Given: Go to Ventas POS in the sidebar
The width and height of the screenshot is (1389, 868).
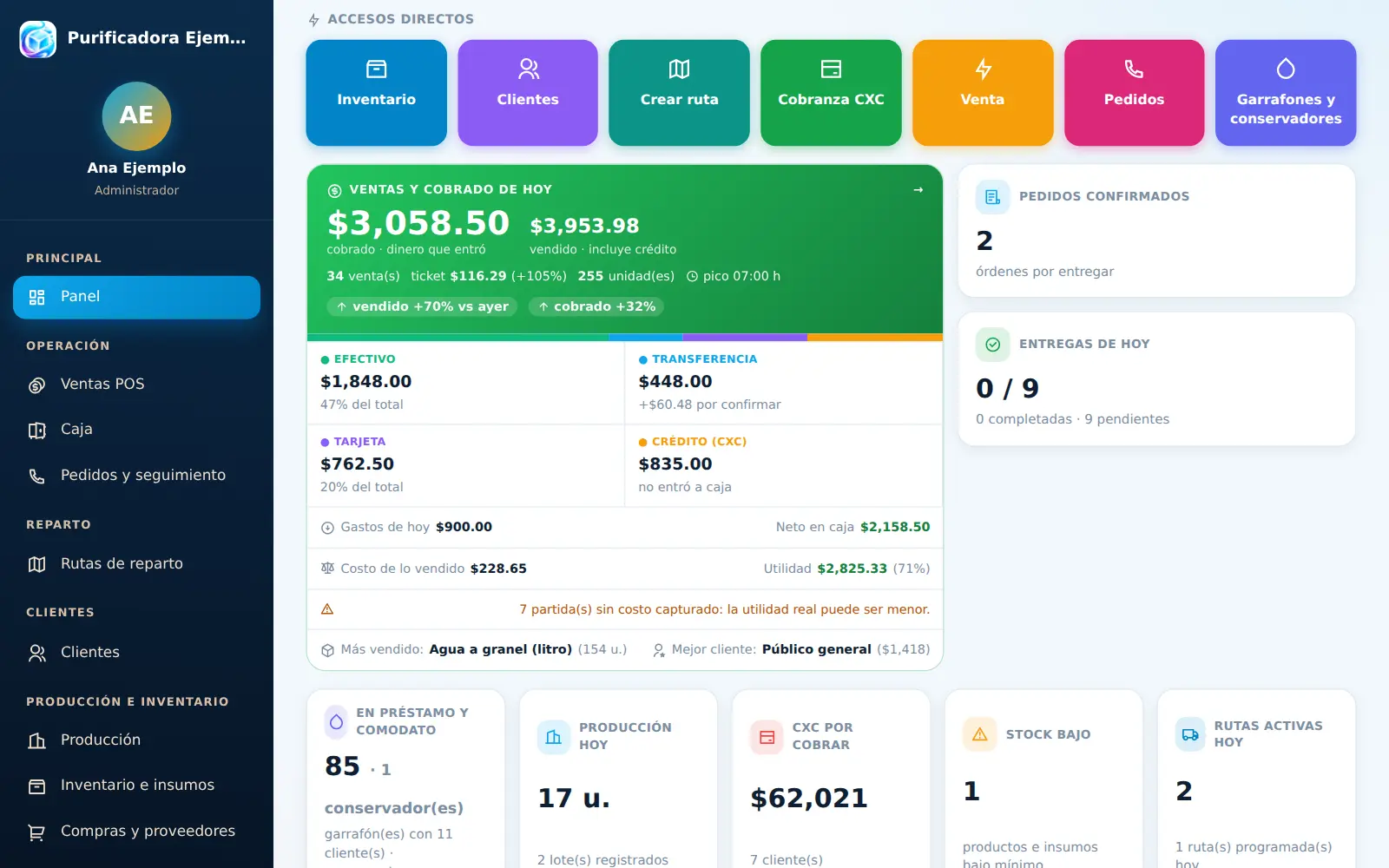Looking at the screenshot, I should [x=136, y=385].
